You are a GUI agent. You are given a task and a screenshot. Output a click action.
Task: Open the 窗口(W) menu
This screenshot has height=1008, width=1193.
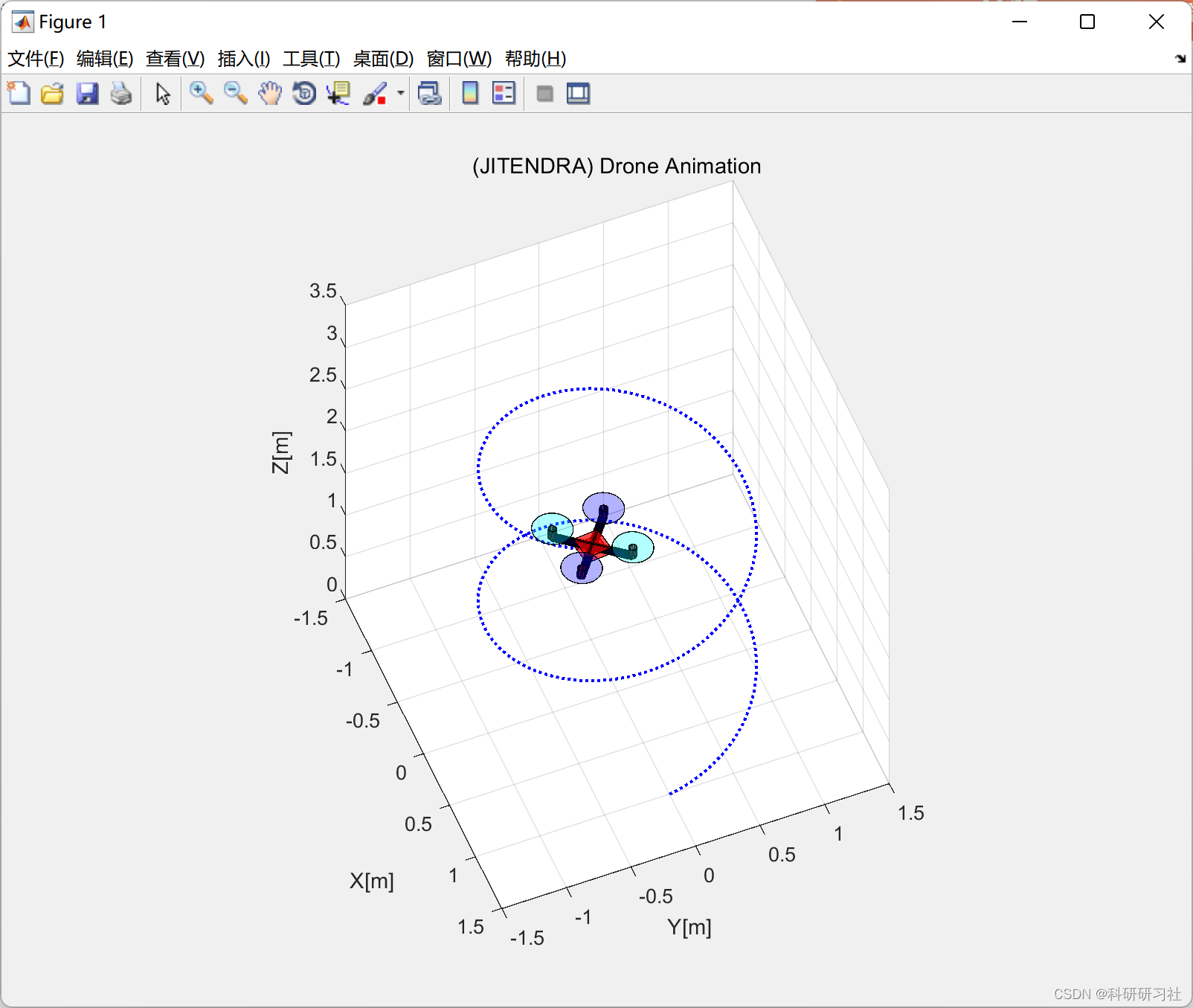pos(460,59)
